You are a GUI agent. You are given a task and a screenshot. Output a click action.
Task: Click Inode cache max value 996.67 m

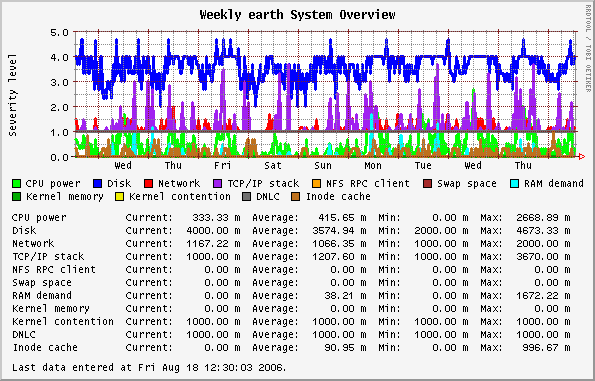(546, 347)
